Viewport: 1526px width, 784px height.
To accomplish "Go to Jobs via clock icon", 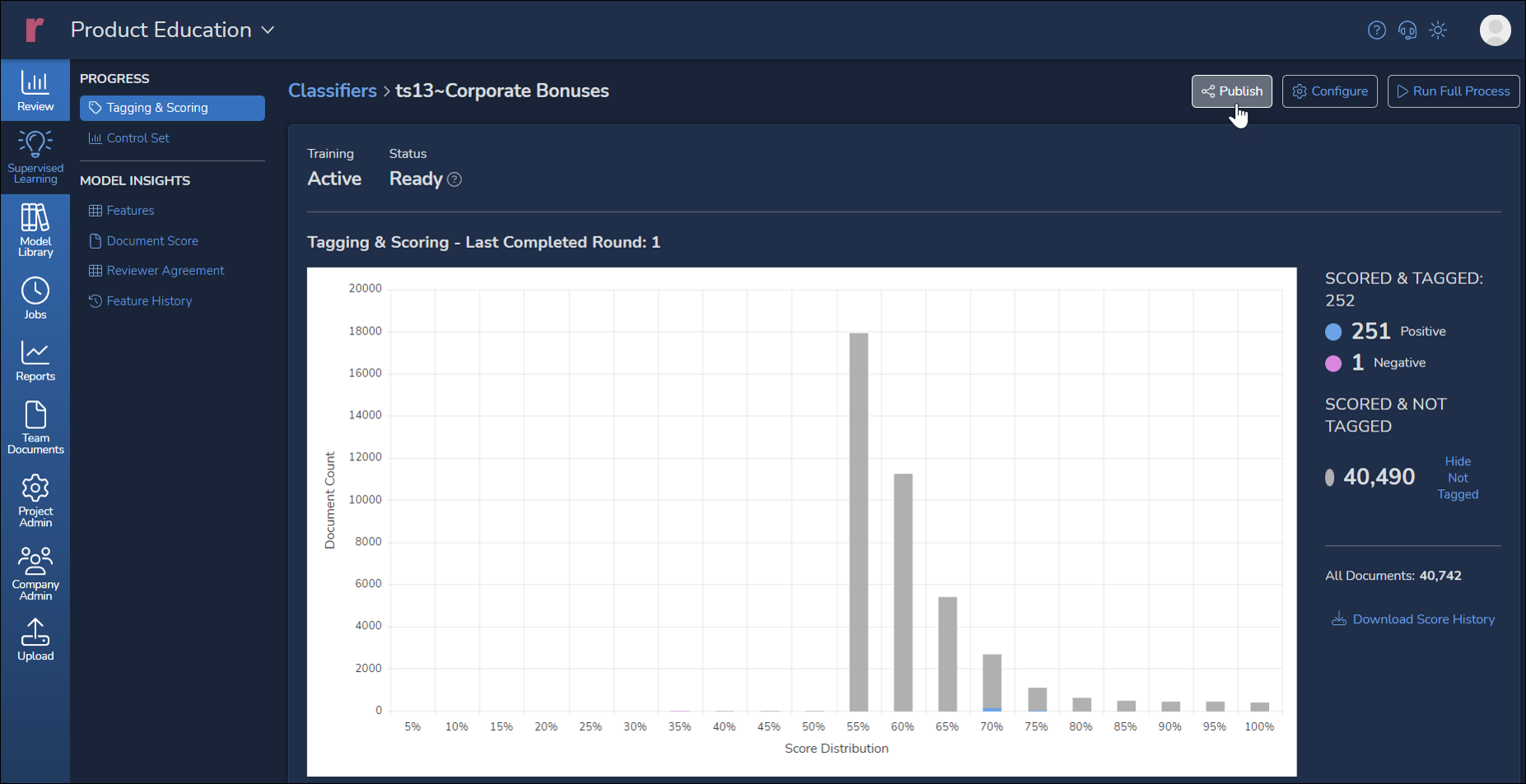I will (x=35, y=298).
